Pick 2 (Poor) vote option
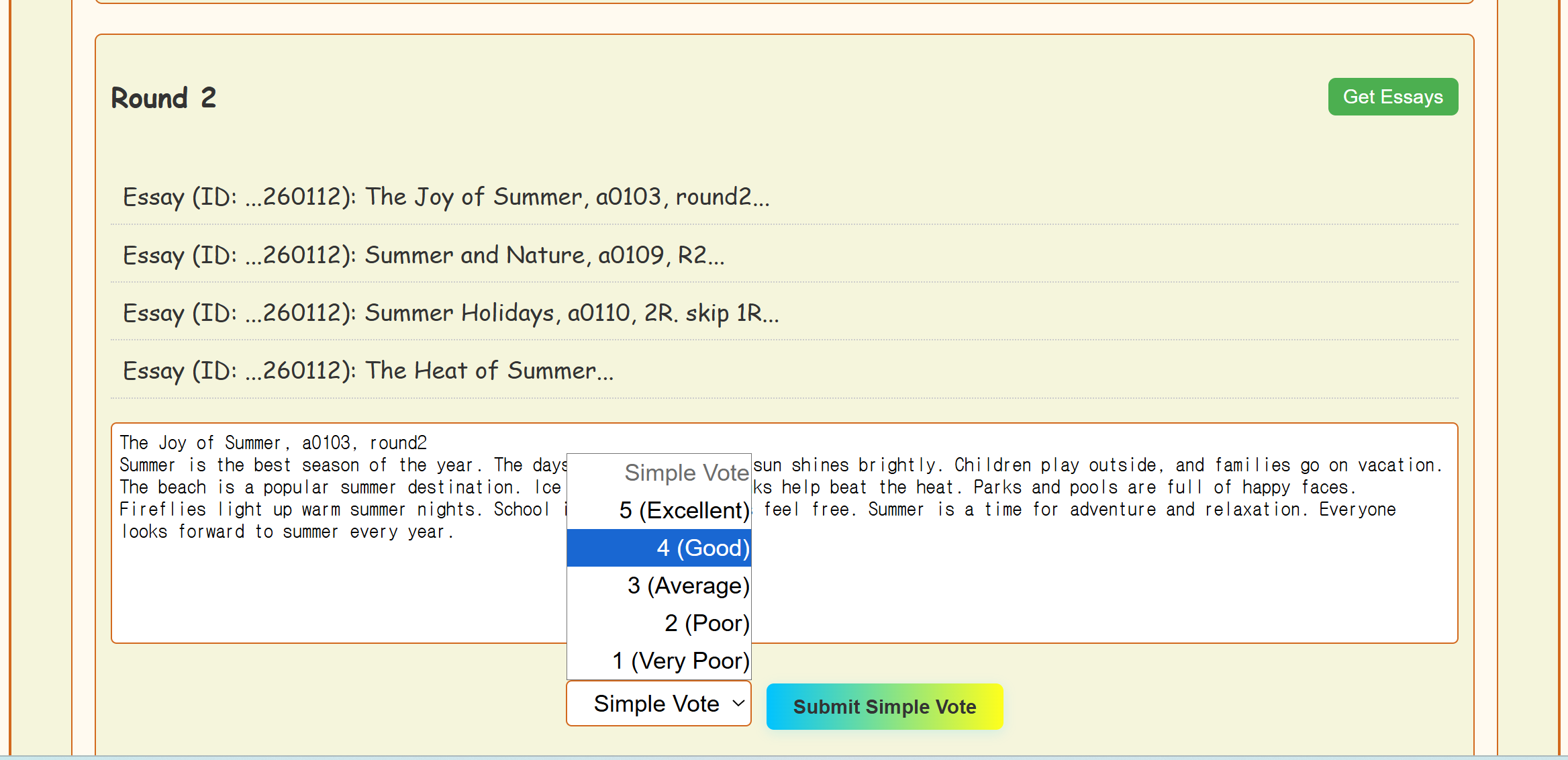Screen dimensions: 1568x760 tap(706, 623)
